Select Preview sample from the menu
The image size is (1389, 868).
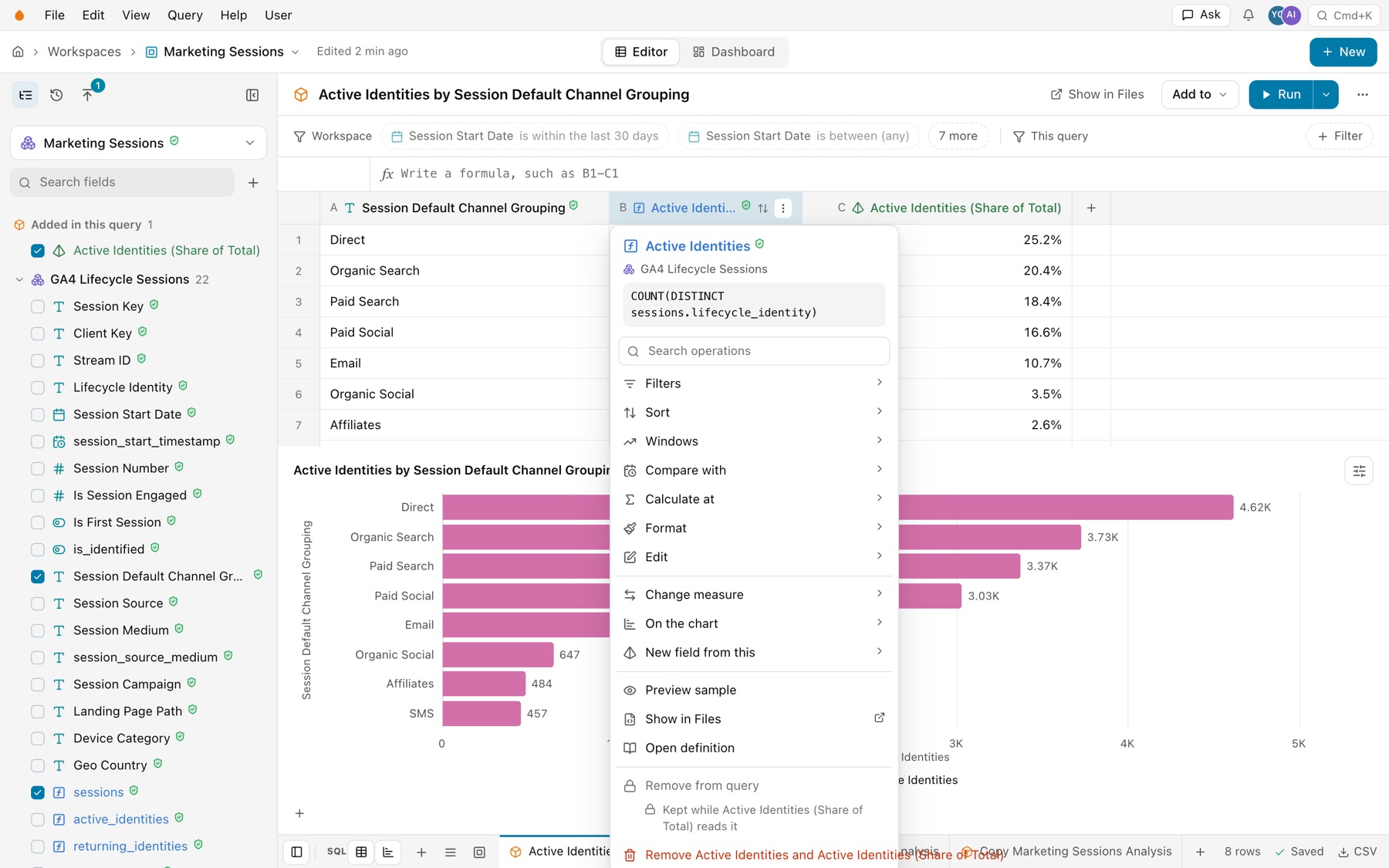point(754,691)
